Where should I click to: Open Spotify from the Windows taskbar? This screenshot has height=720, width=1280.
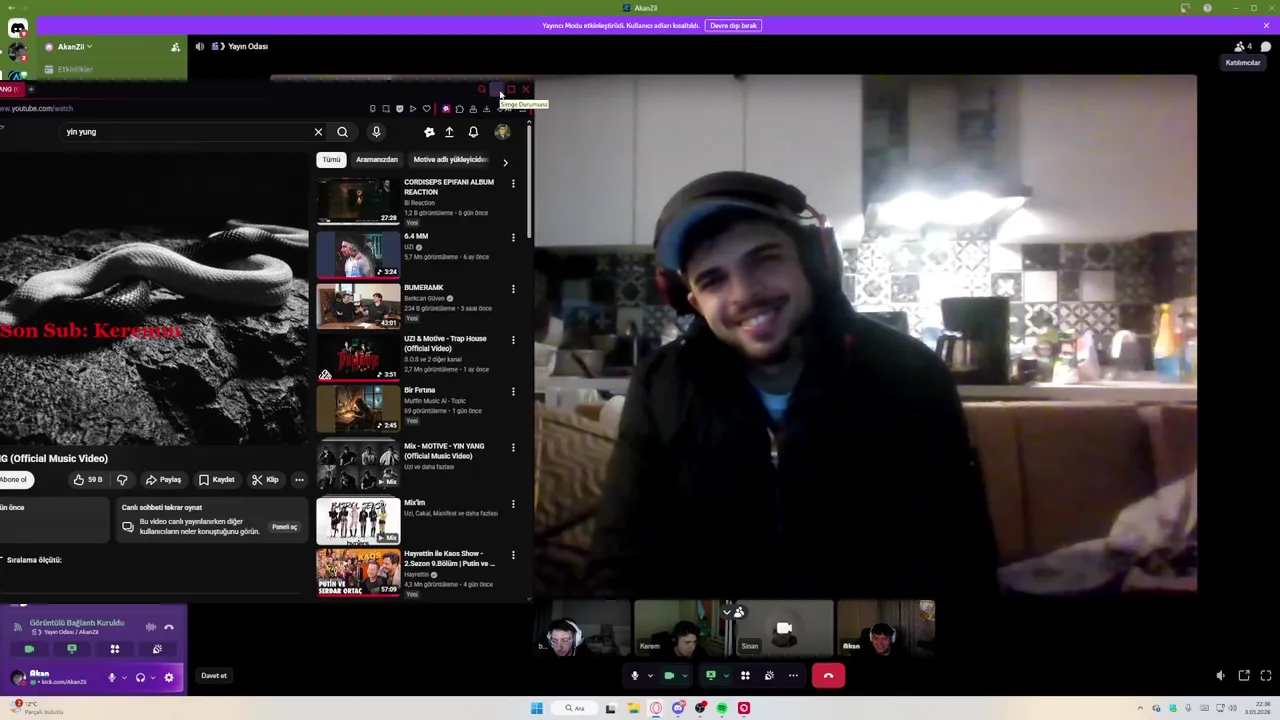[x=722, y=708]
